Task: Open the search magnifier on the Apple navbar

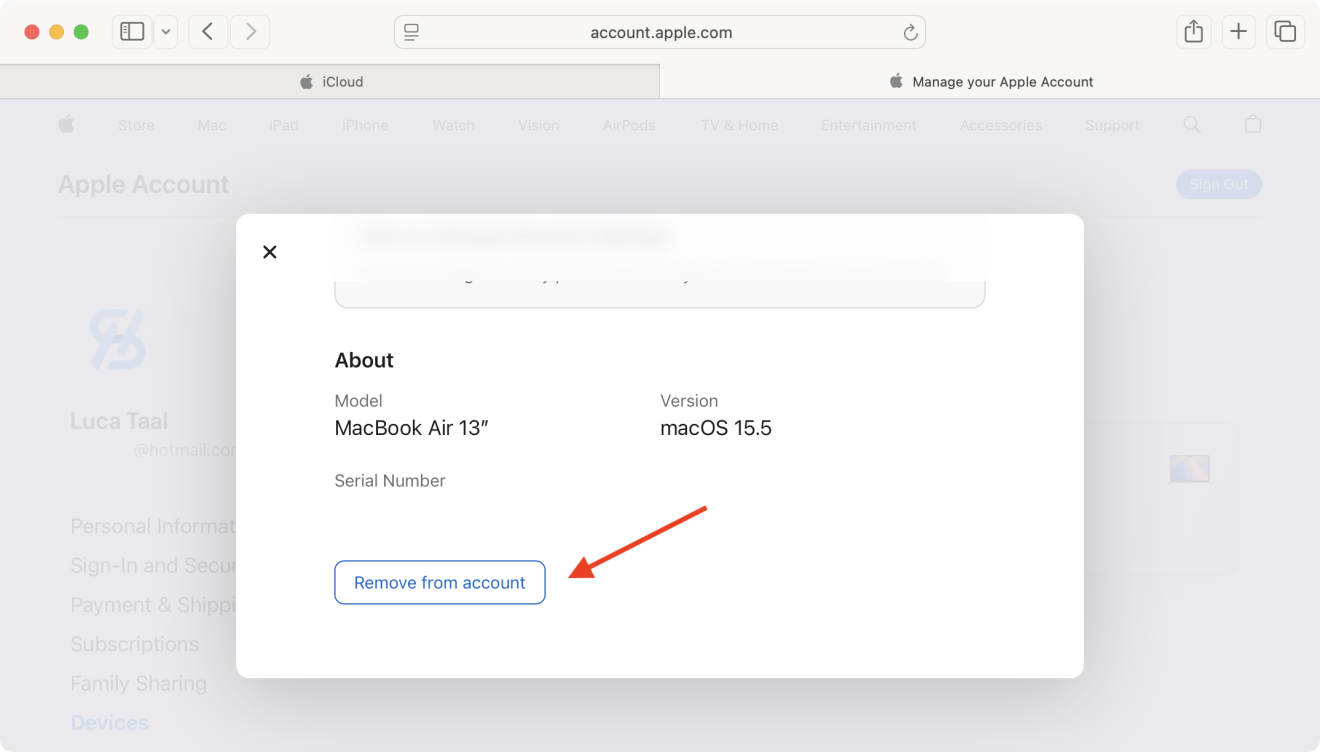Action: (x=1191, y=124)
